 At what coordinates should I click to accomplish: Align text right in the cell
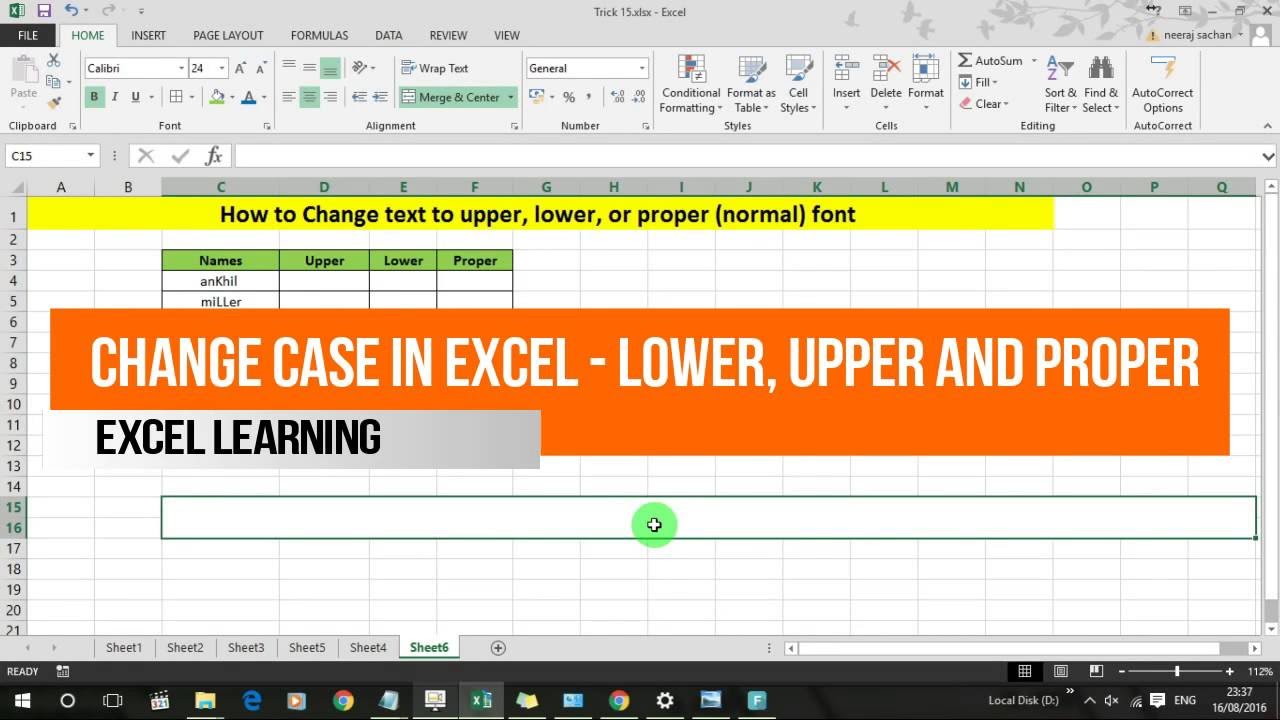(x=330, y=97)
